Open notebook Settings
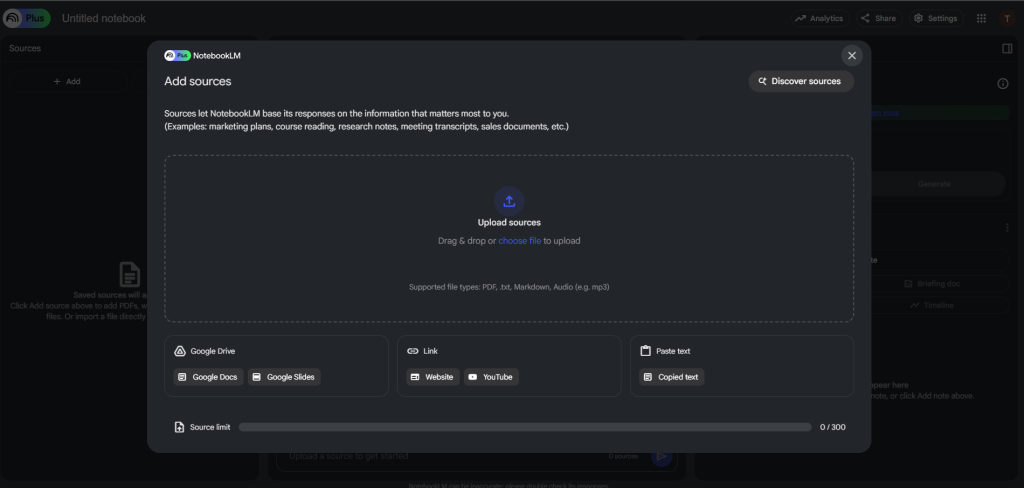 click(936, 18)
